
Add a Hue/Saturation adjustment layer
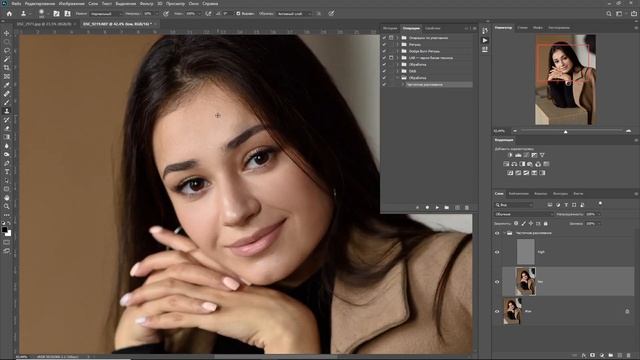pyautogui.click(x=506, y=164)
